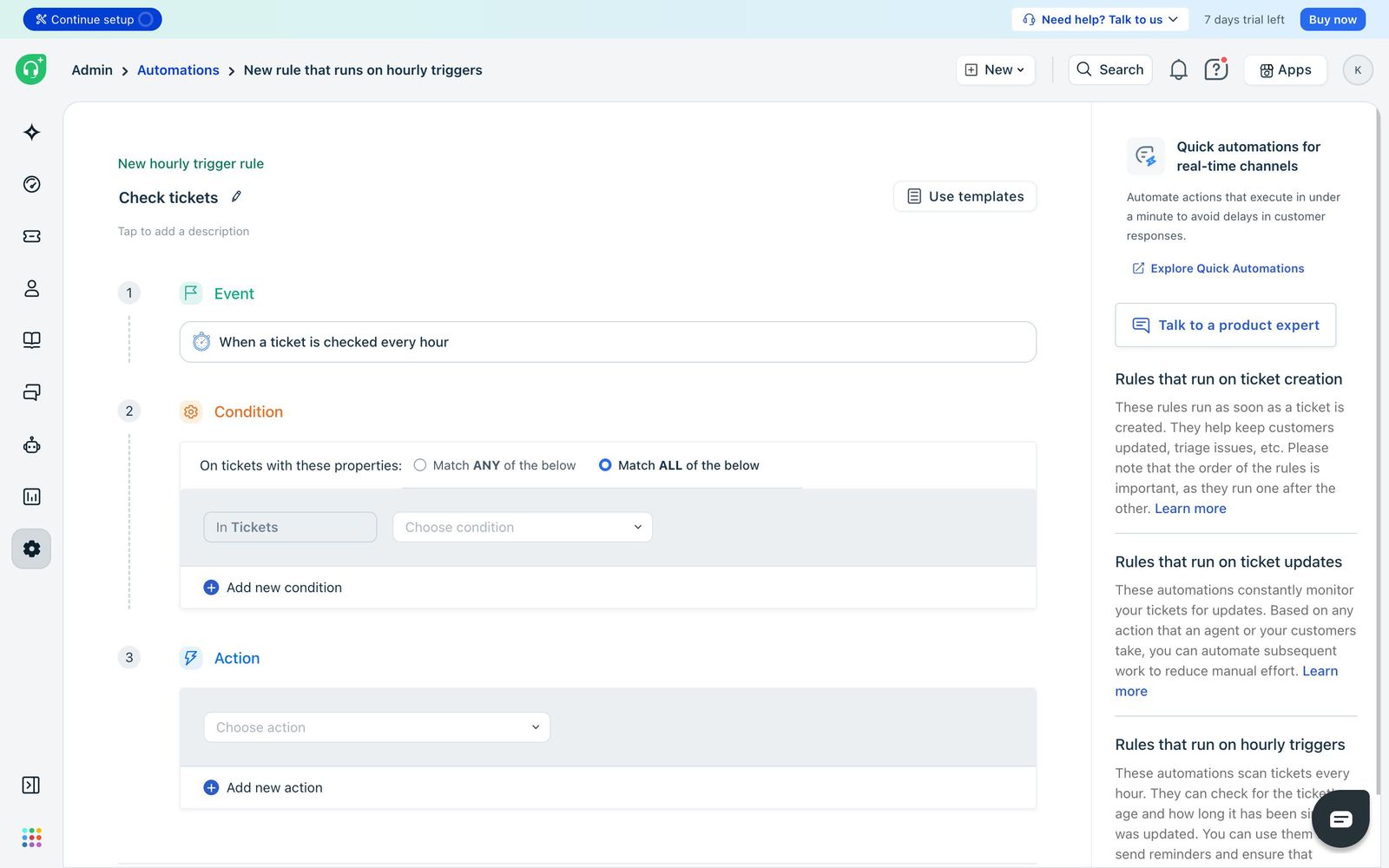The image size is (1389, 868).
Task: Open the Tickets icon in sidebar
Action: coord(31,236)
